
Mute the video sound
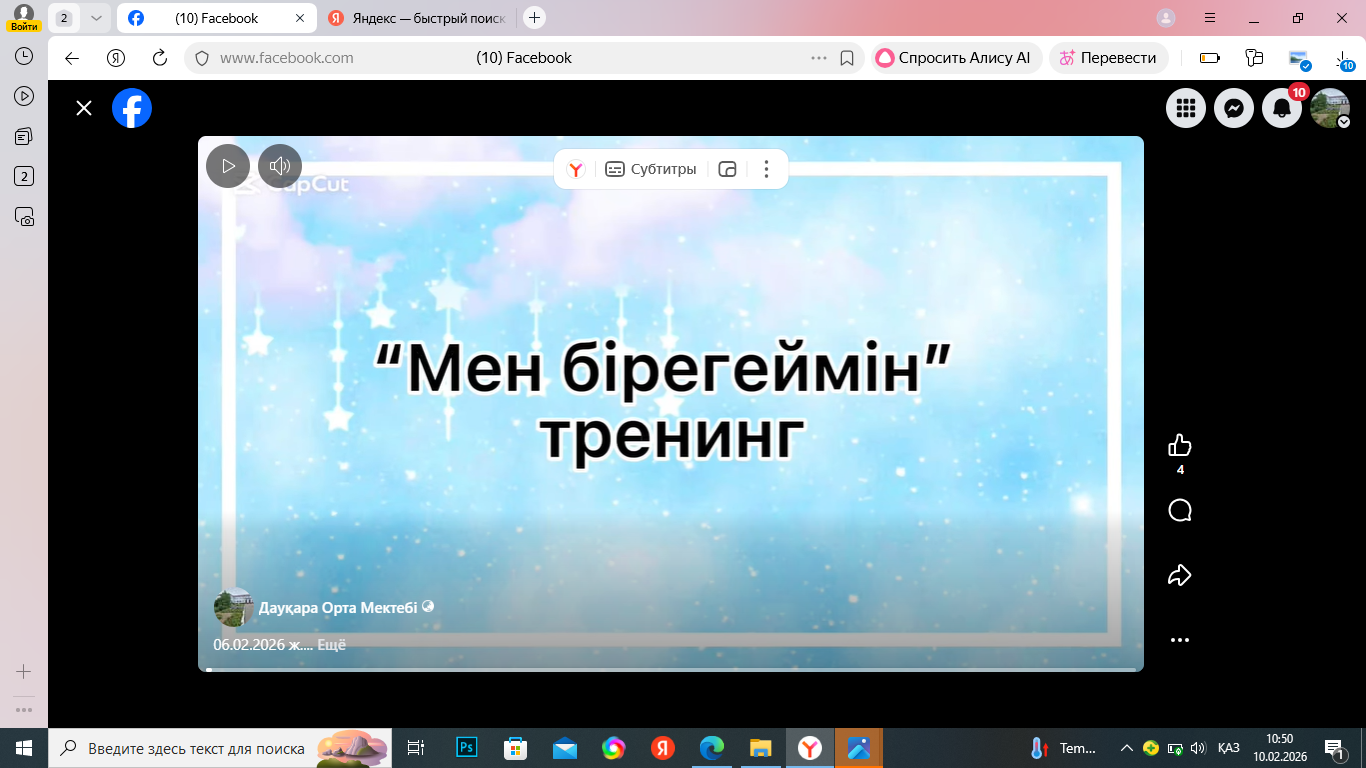tap(280, 166)
